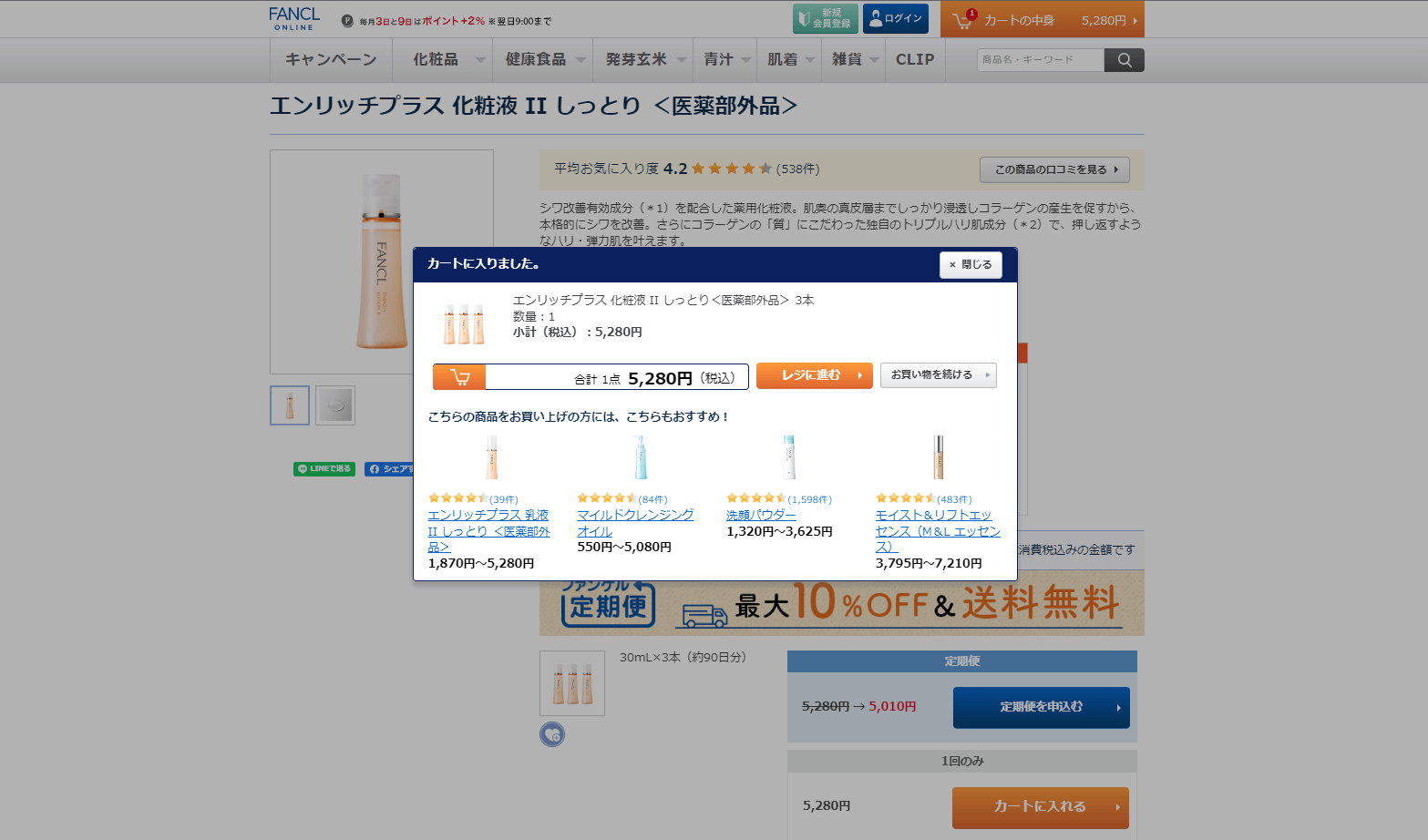
Task: Click the FANCL Online logo
Action: 293,19
